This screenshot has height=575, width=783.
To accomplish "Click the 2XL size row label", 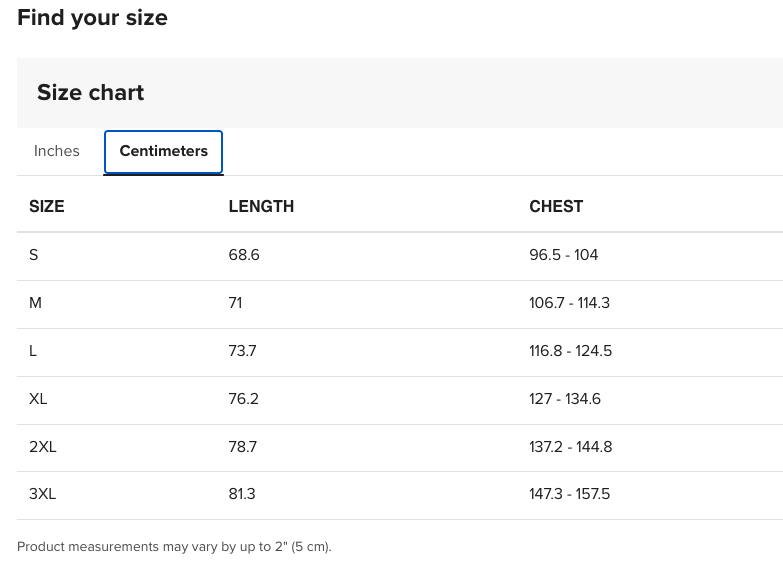I will point(43,447).
